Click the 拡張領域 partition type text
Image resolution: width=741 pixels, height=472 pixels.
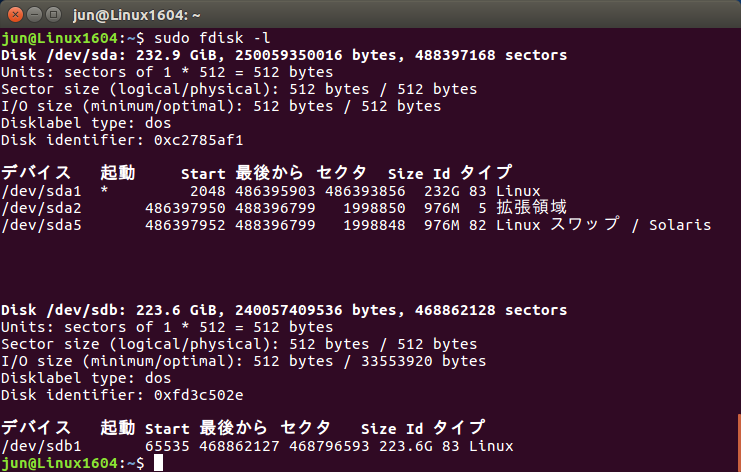click(x=531, y=207)
